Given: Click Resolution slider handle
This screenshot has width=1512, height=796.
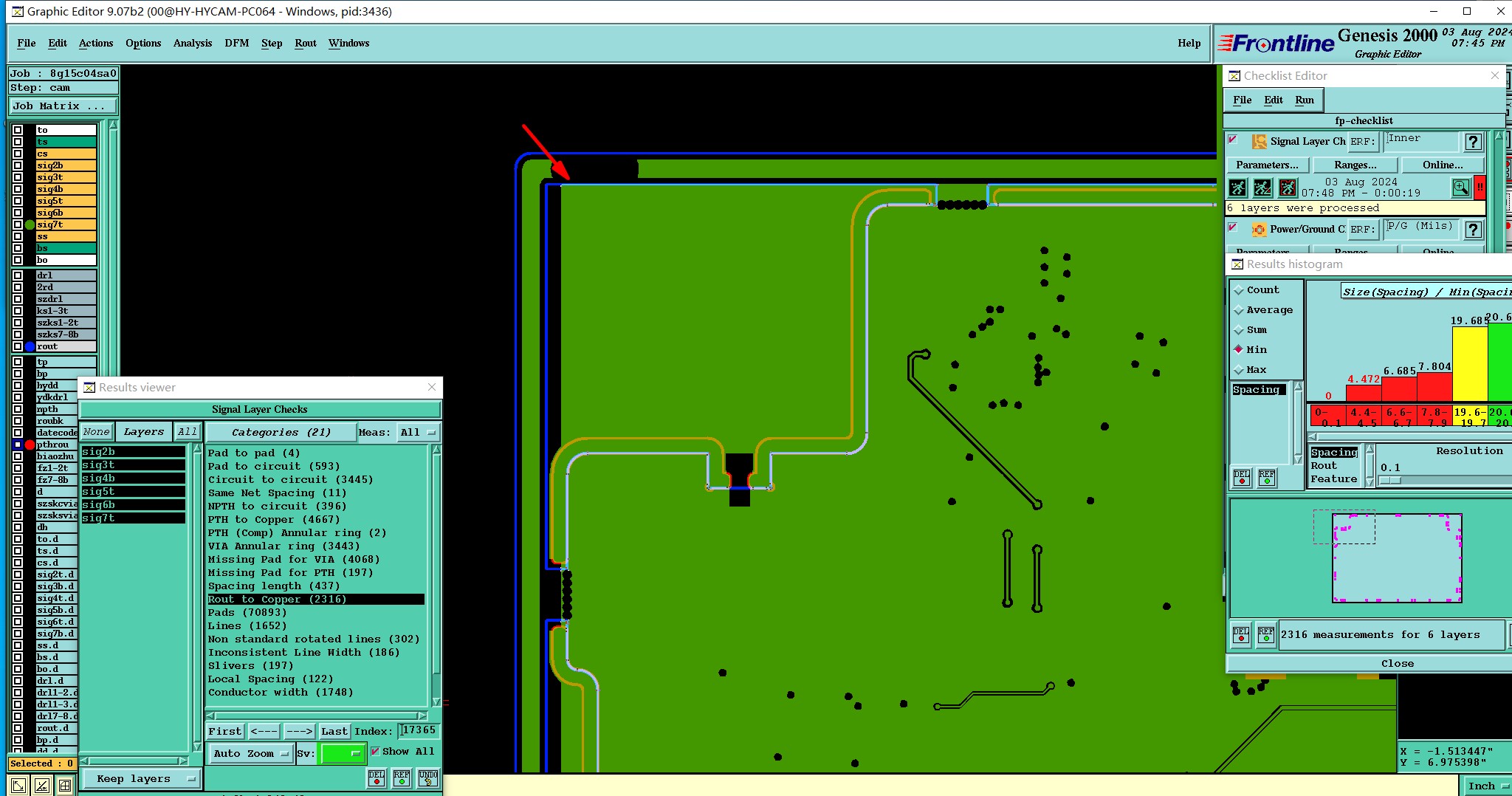Looking at the screenshot, I should 1390,481.
